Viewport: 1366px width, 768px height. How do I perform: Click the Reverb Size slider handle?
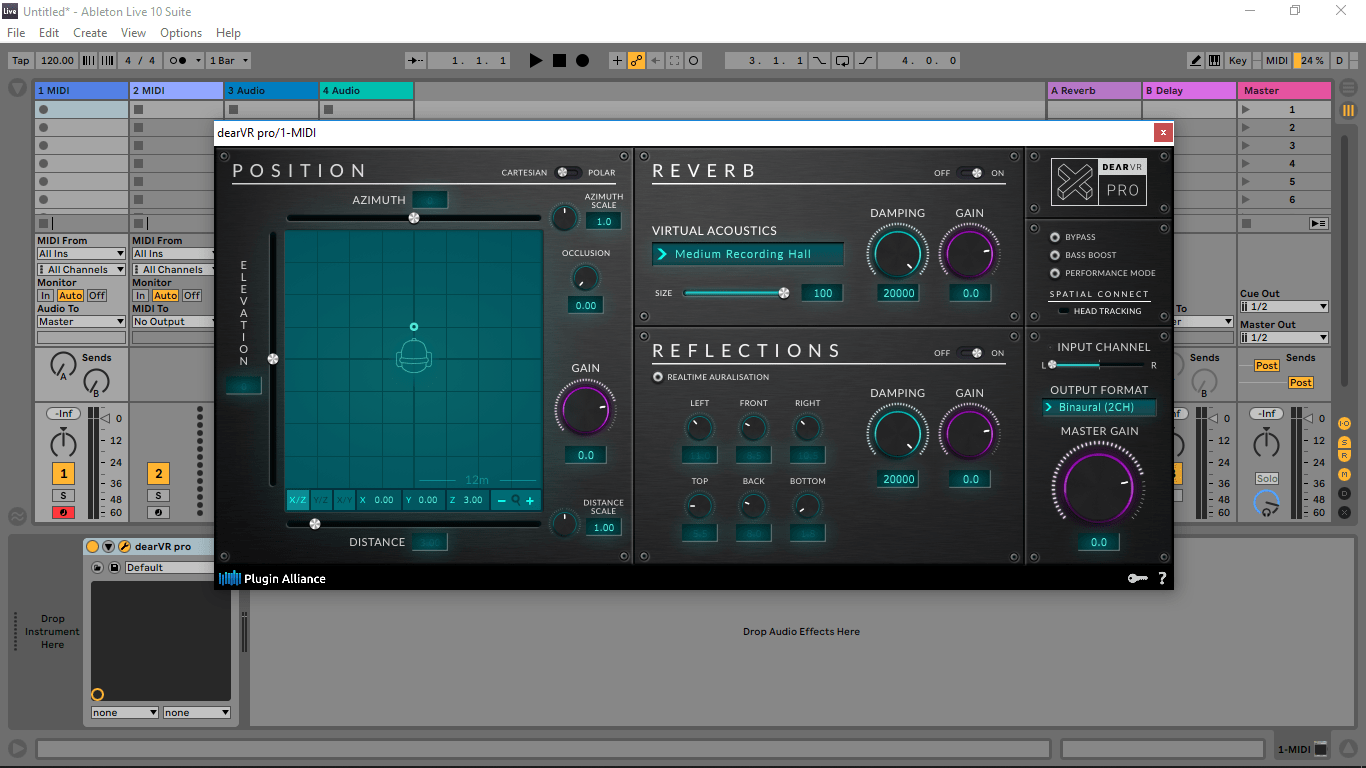[x=784, y=293]
